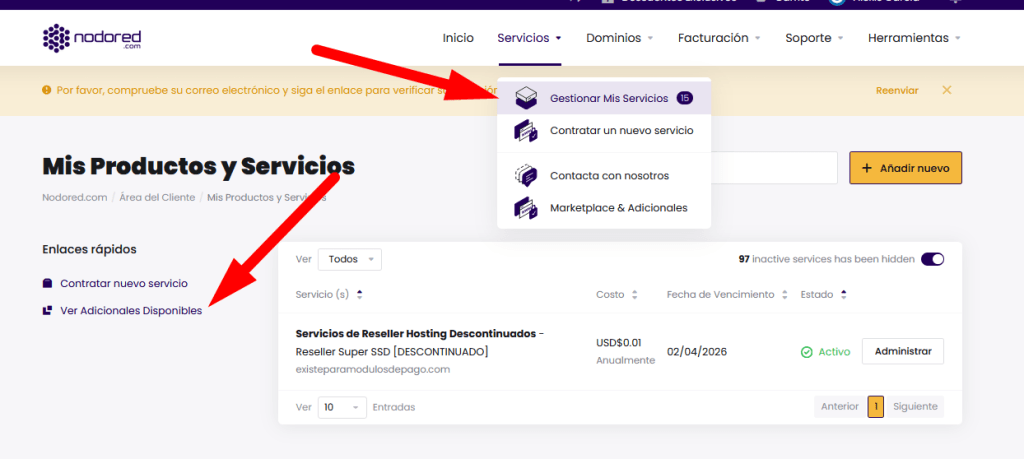Click the Anterior pagination button
The width and height of the screenshot is (1024, 459).
click(x=840, y=407)
